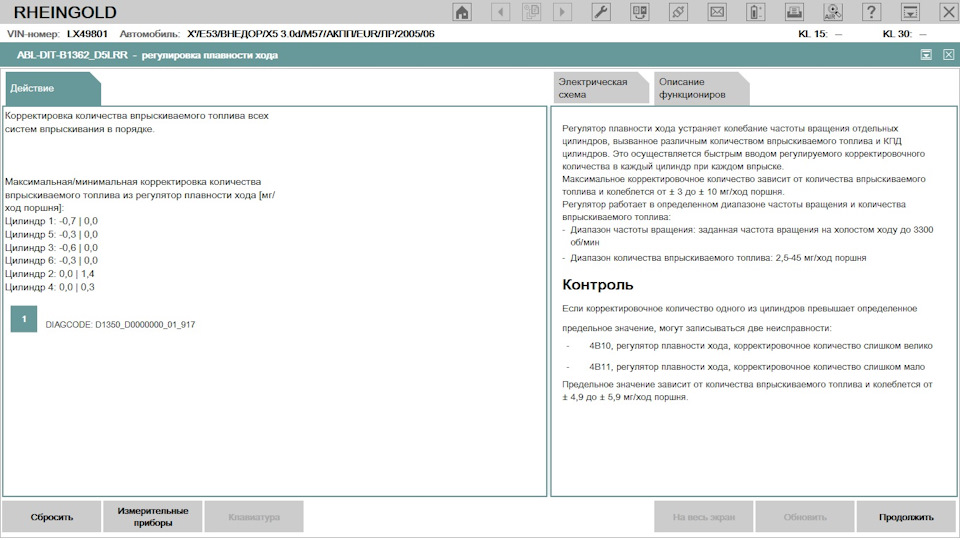Screen dimensions: 960x540
Task: Click the RHEINGOLD logo title
Action: point(65,12)
